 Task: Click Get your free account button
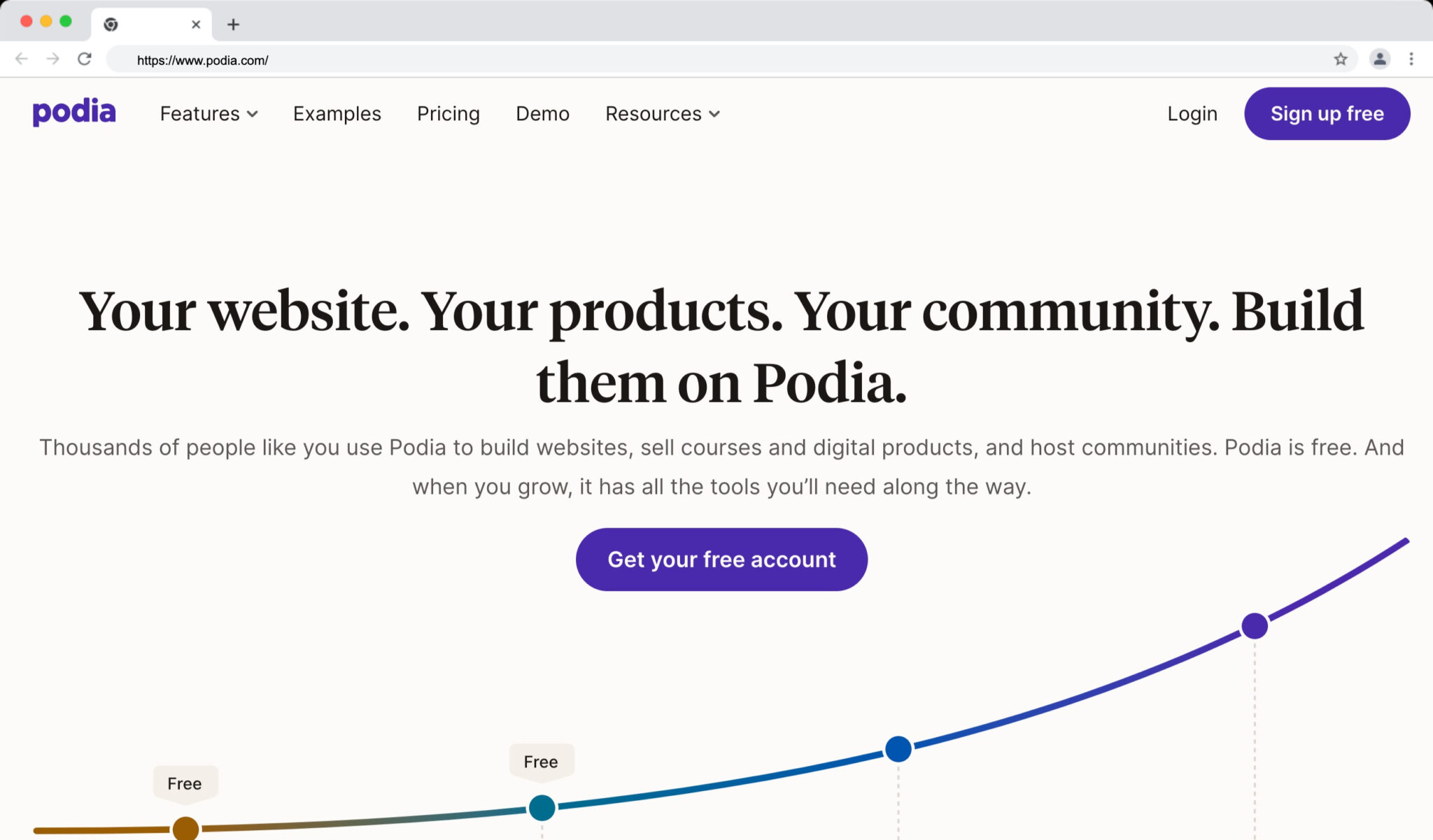(x=721, y=560)
